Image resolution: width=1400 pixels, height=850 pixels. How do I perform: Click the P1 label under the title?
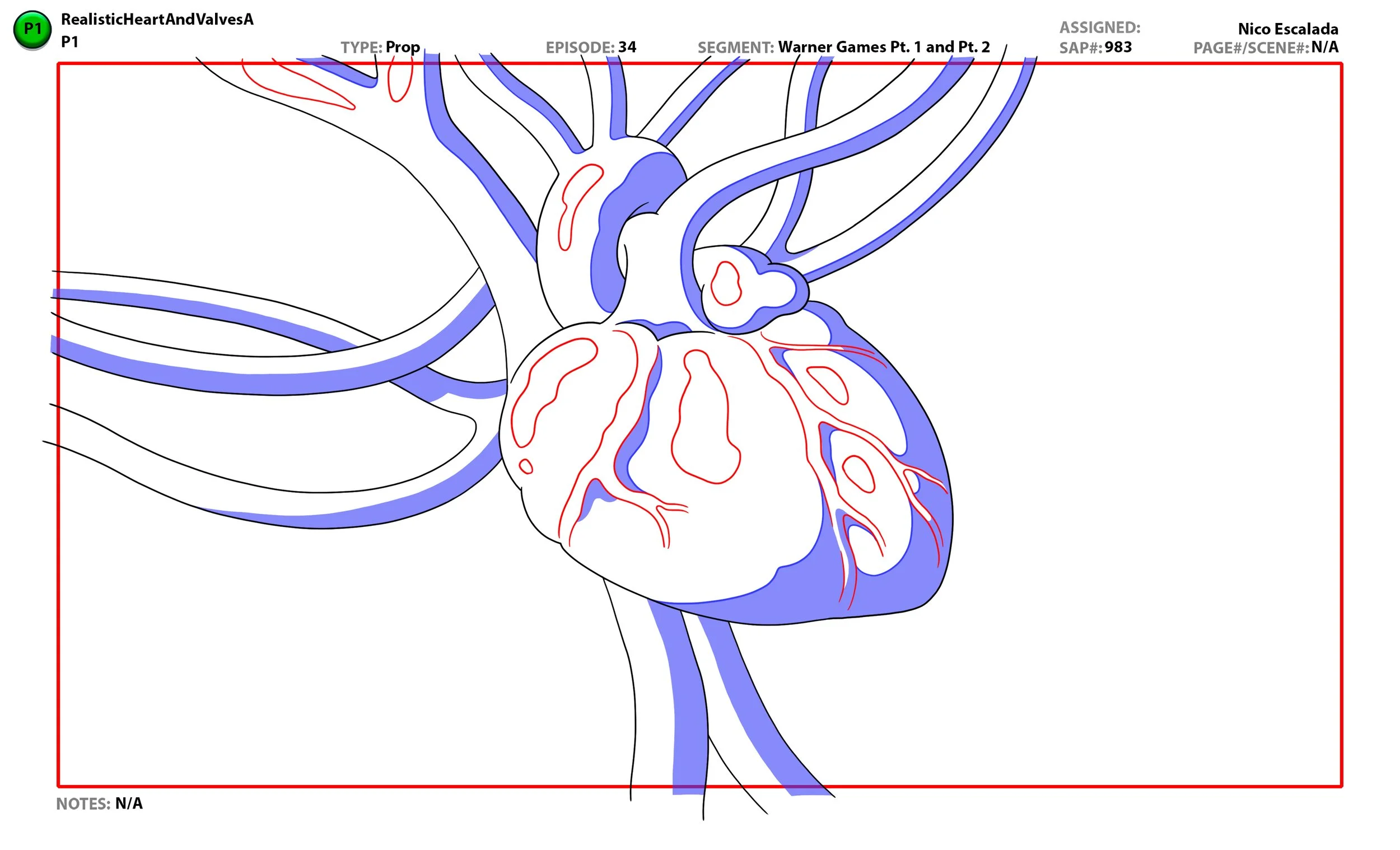[x=69, y=42]
